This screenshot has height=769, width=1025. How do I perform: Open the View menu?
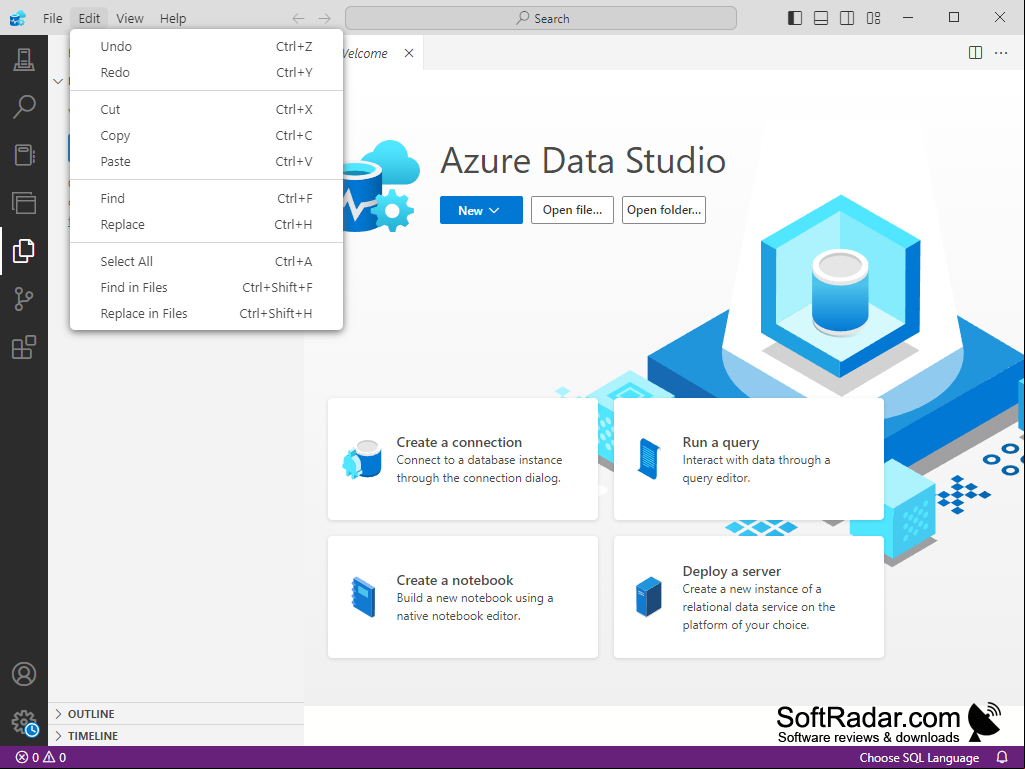pyautogui.click(x=129, y=18)
